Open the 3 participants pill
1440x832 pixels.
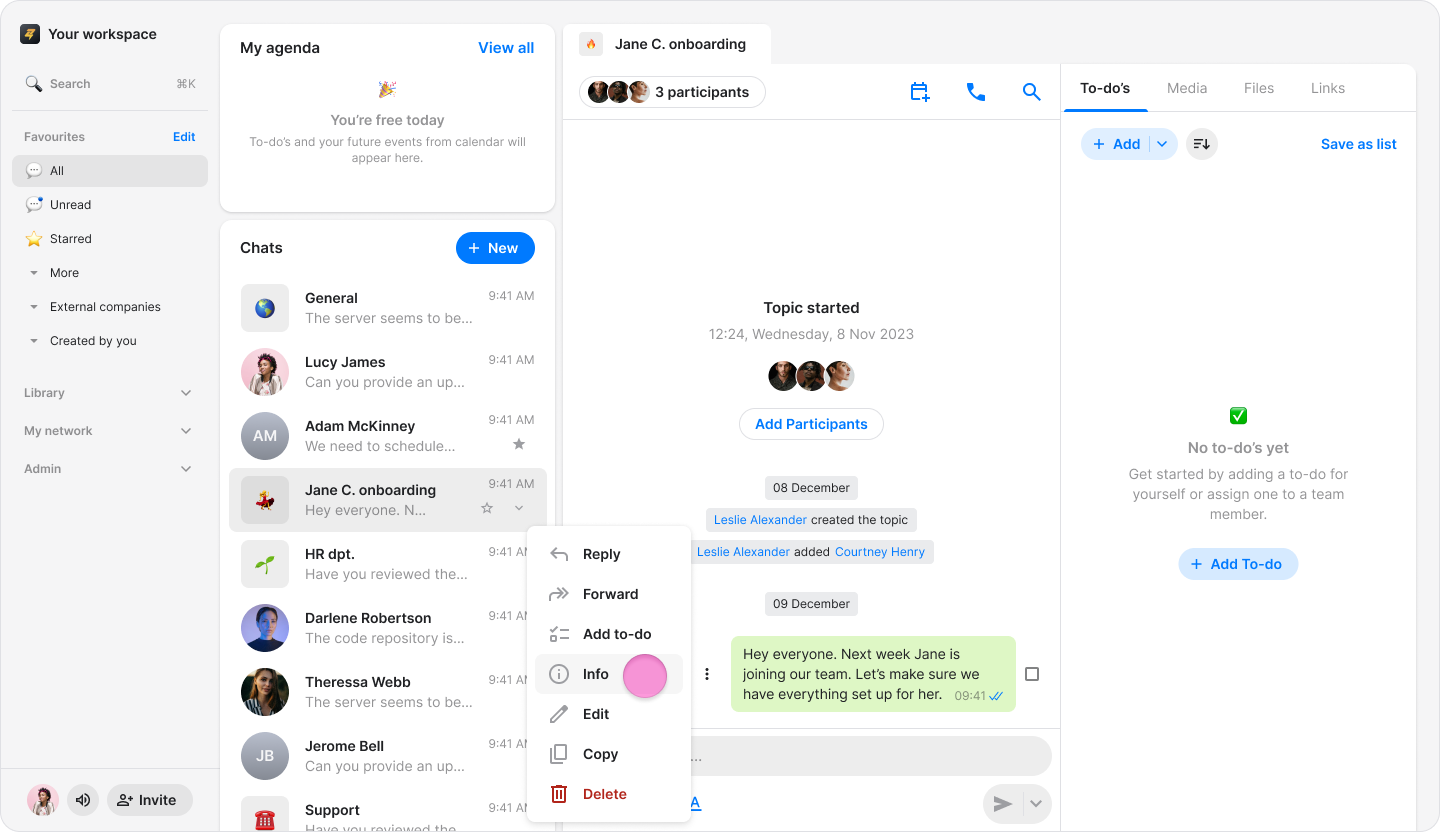672,92
